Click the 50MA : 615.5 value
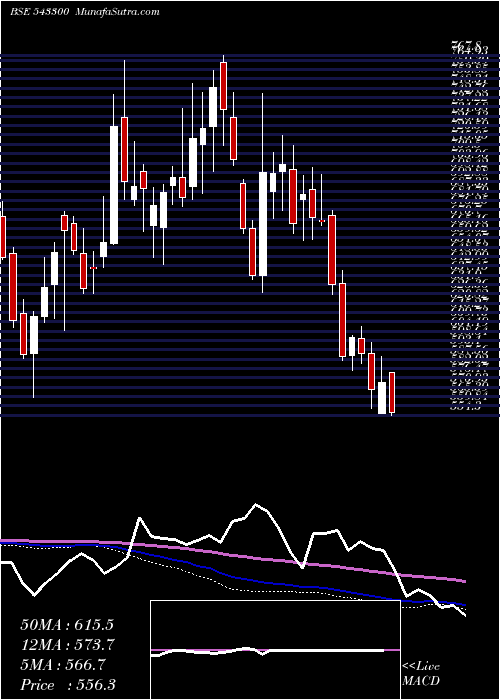The width and height of the screenshot is (500, 700). tap(67, 625)
